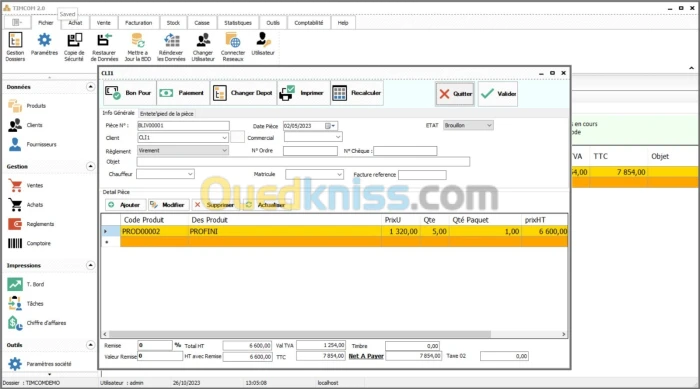The image size is (700, 389).
Task: Open the Utilisateur ribbon icon
Action: 262,44
